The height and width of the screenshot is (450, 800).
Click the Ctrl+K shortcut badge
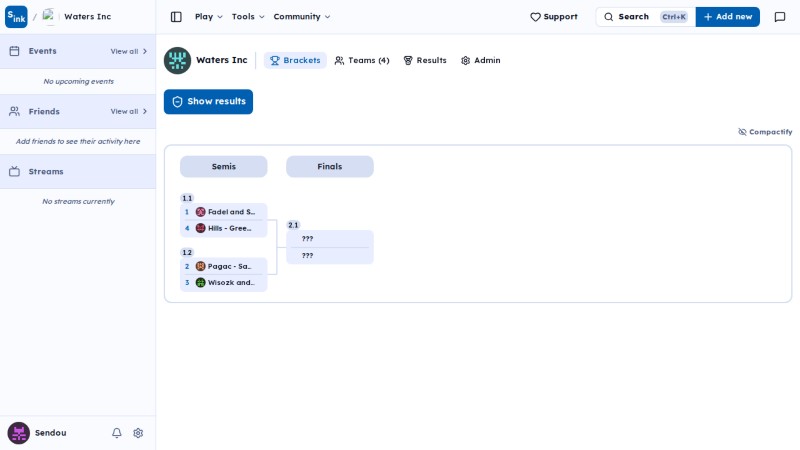coord(674,17)
